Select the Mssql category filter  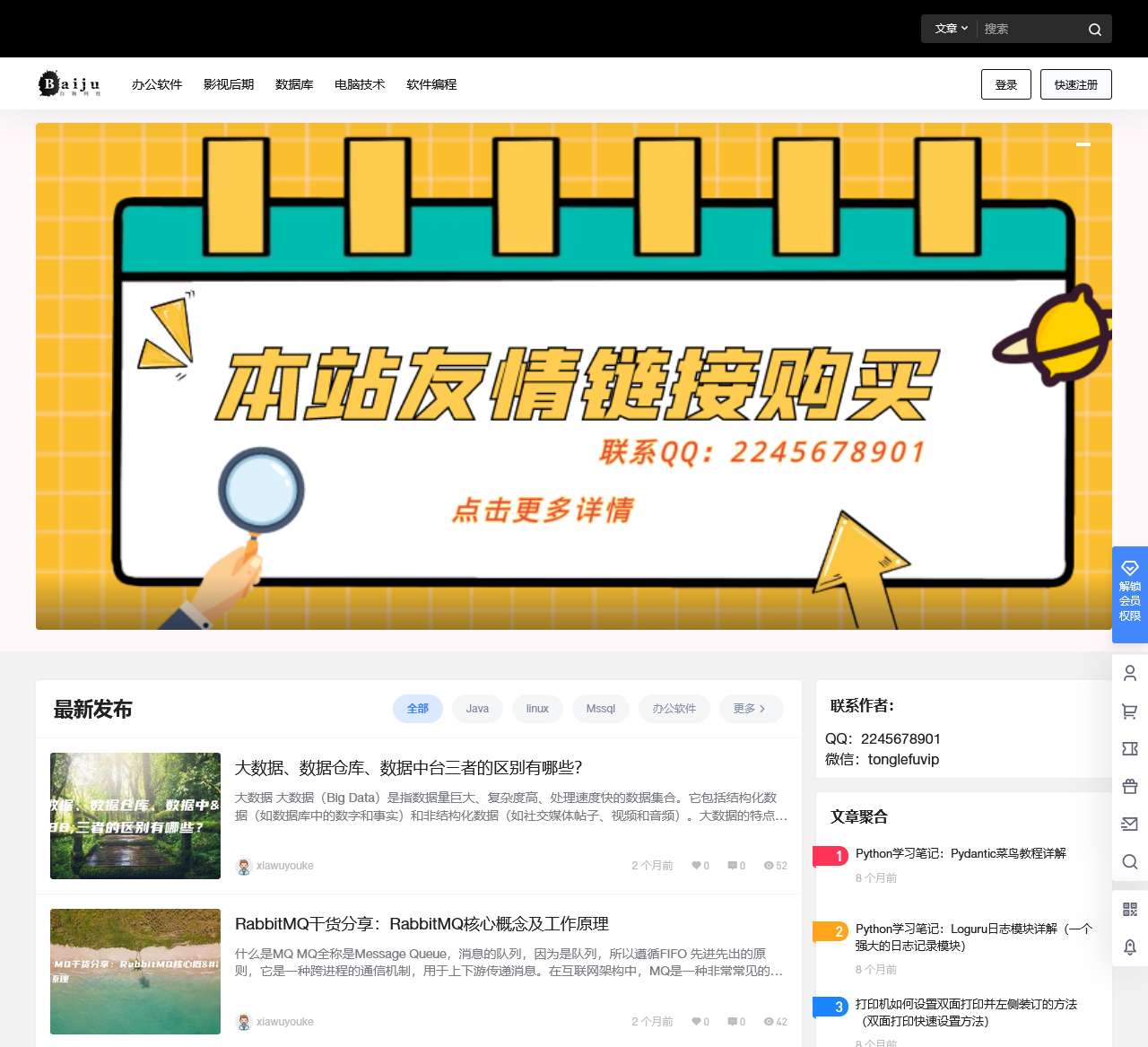pos(600,709)
